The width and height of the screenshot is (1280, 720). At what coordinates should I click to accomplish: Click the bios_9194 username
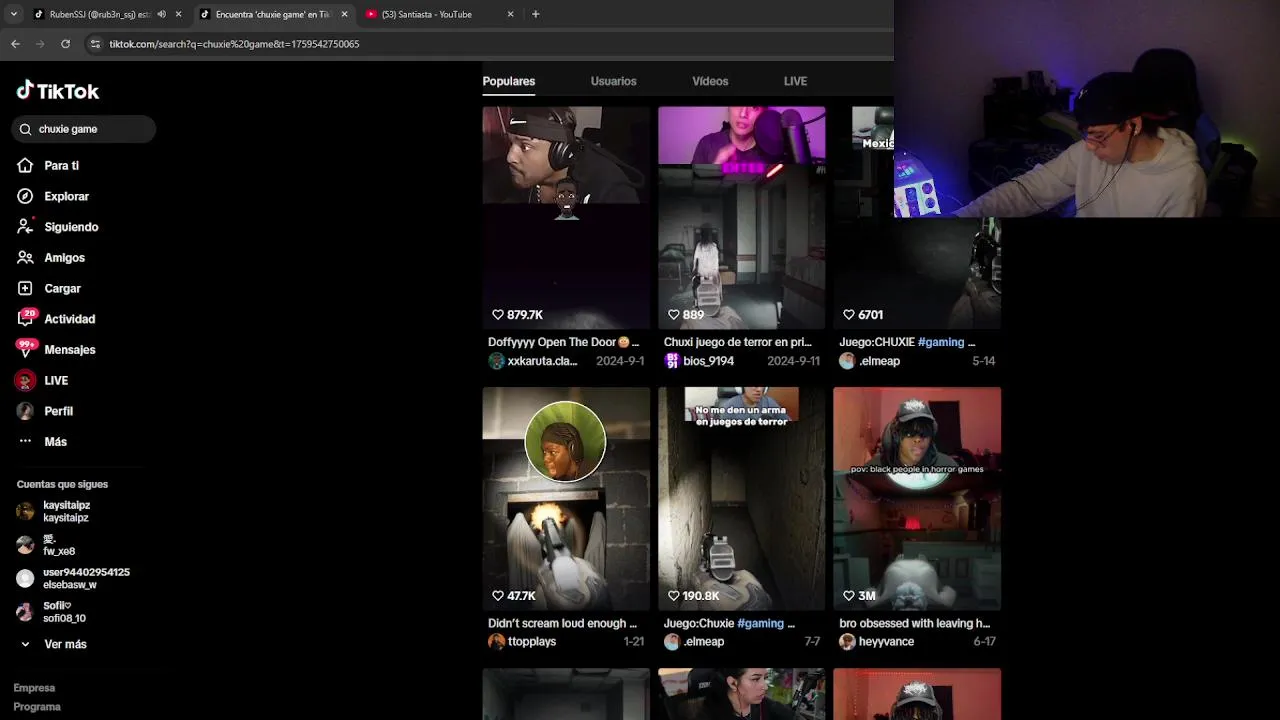click(709, 361)
